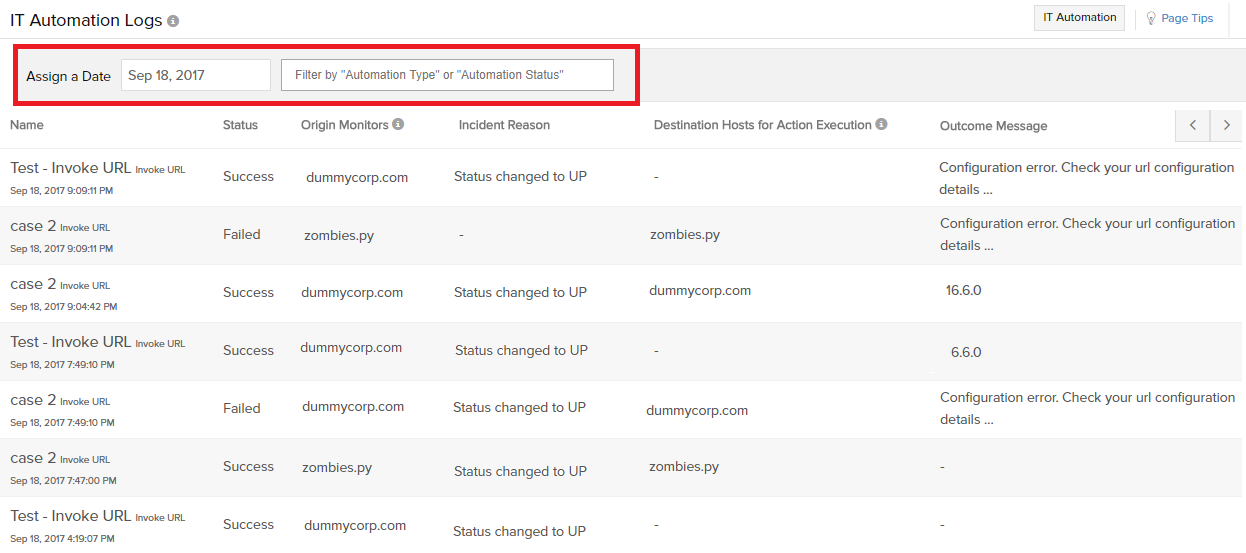Click zombies.py origin monitor in Failed row
Viewport: 1246px width, 553px height.
coord(339,235)
